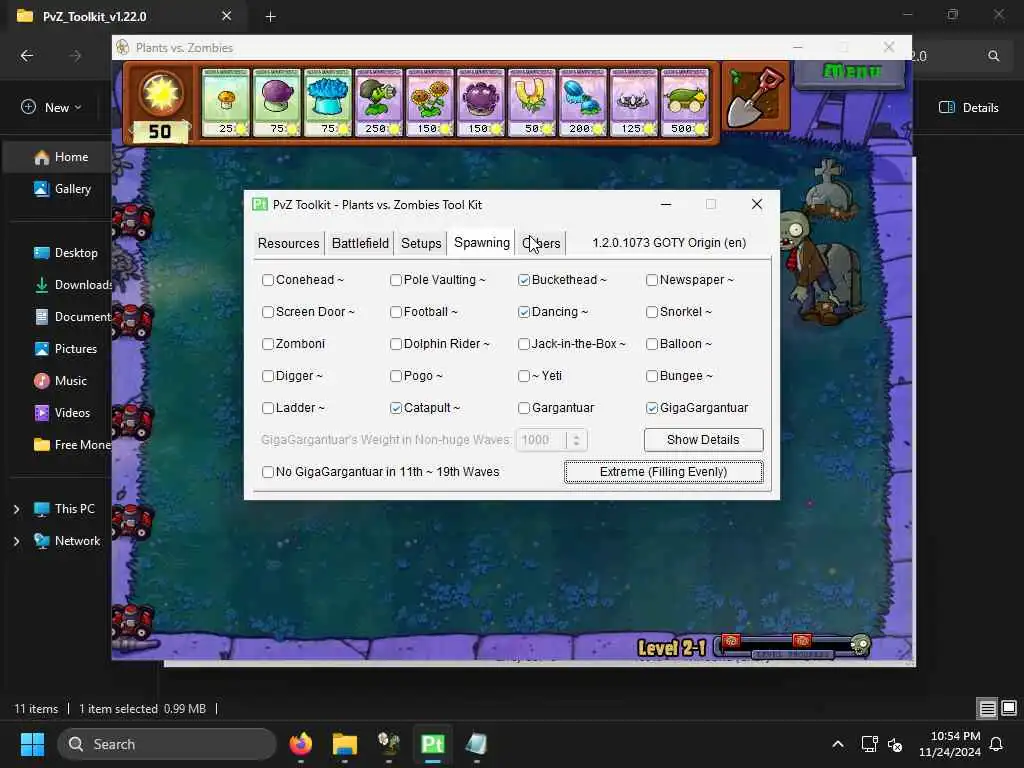1024x768 pixels.
Task: Select the Puff-shroom seed packet costing 25
Action: coord(225,102)
